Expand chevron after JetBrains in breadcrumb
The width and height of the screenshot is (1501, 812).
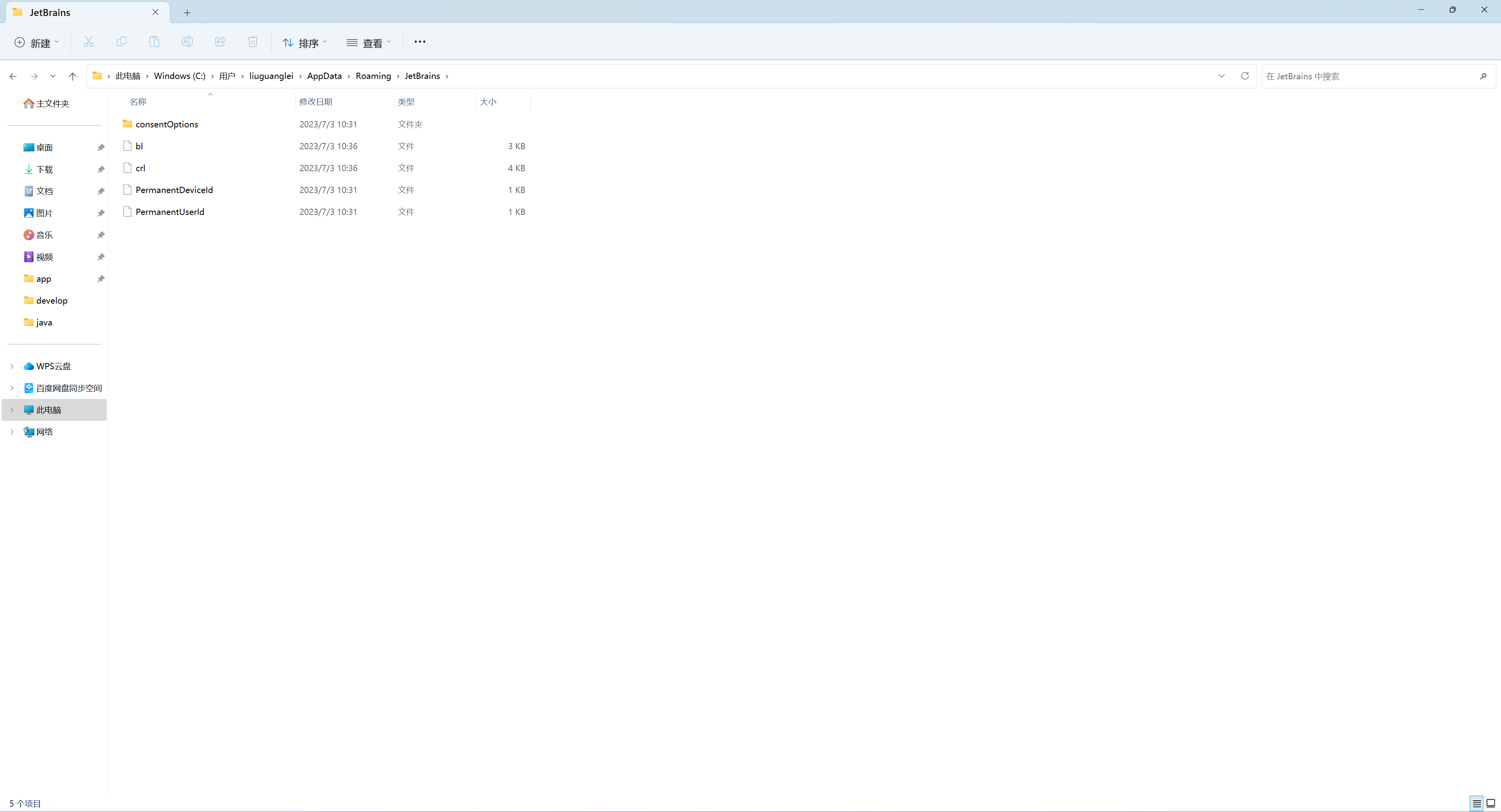(x=447, y=76)
